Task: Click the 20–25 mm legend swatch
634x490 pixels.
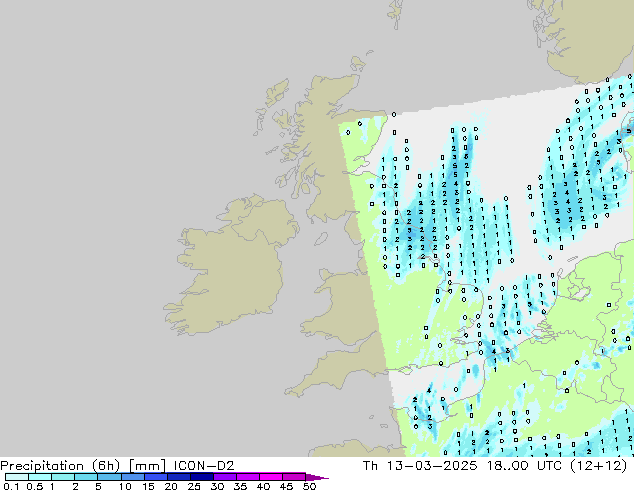Action: click(x=178, y=477)
